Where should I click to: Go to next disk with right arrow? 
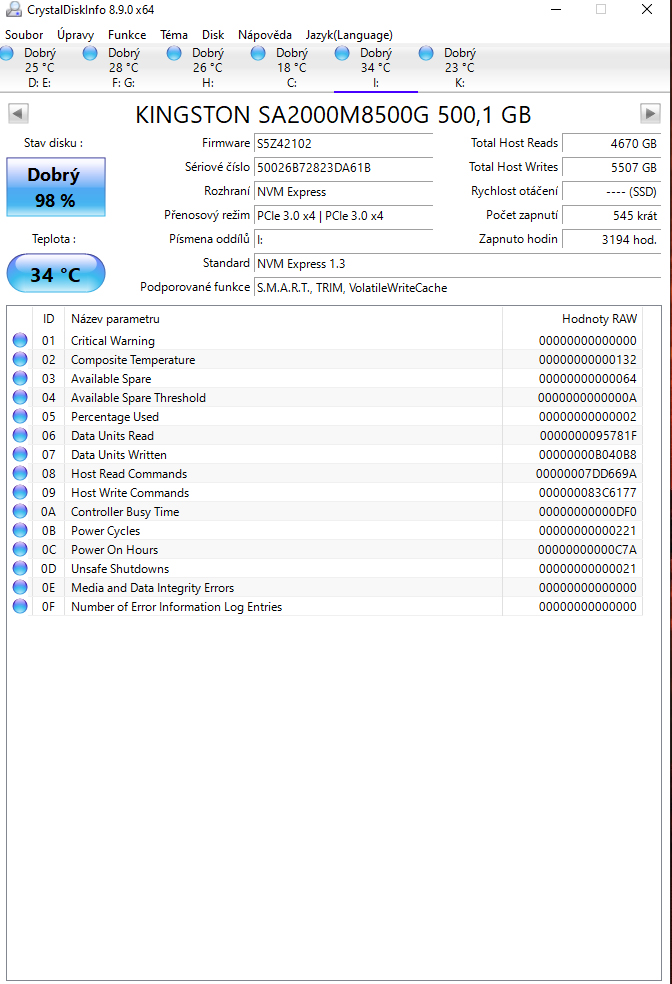tap(650, 114)
